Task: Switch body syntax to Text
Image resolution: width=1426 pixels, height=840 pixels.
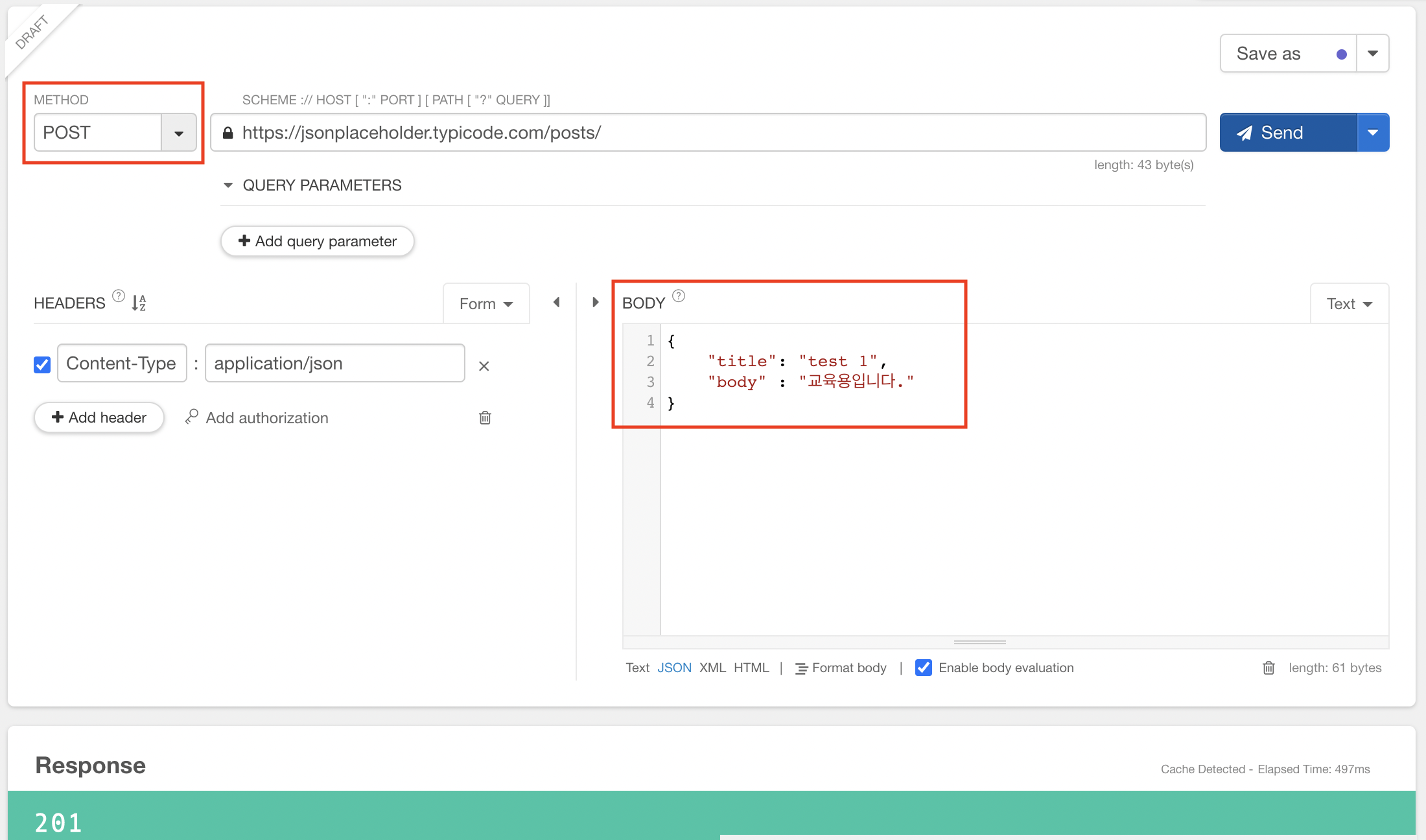Action: (x=638, y=668)
